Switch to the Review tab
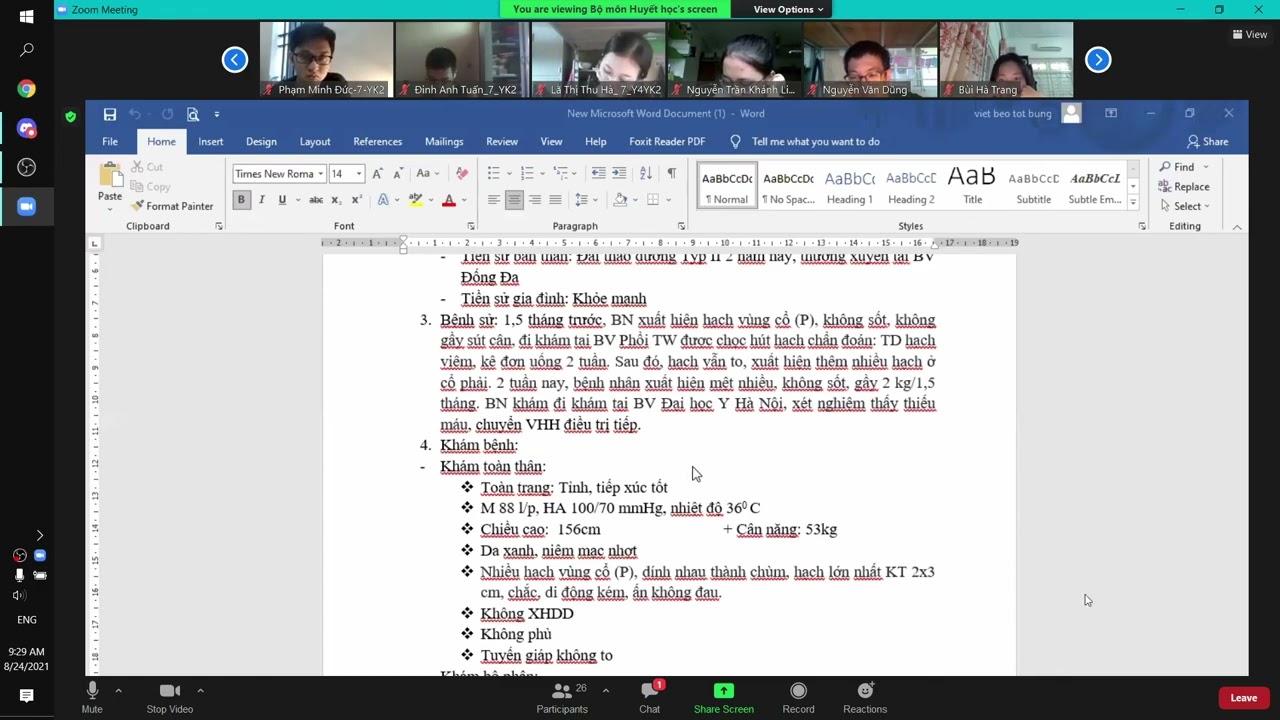Image resolution: width=1280 pixels, height=720 pixels. (502, 142)
